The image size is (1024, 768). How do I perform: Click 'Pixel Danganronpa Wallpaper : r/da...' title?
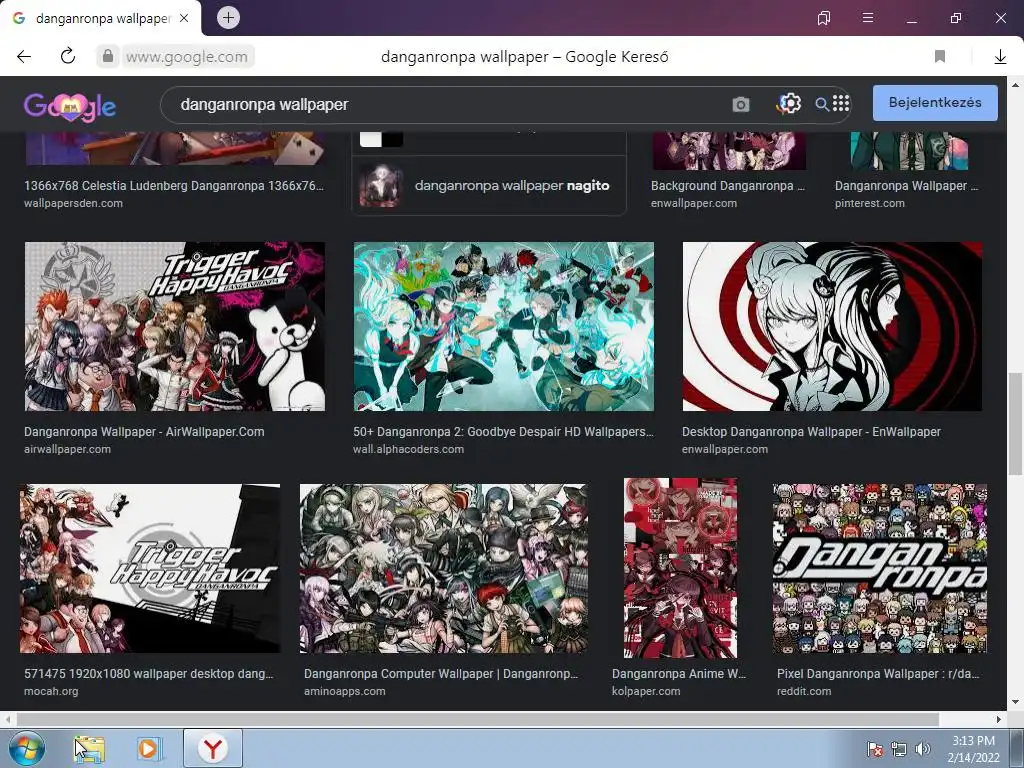(878, 673)
